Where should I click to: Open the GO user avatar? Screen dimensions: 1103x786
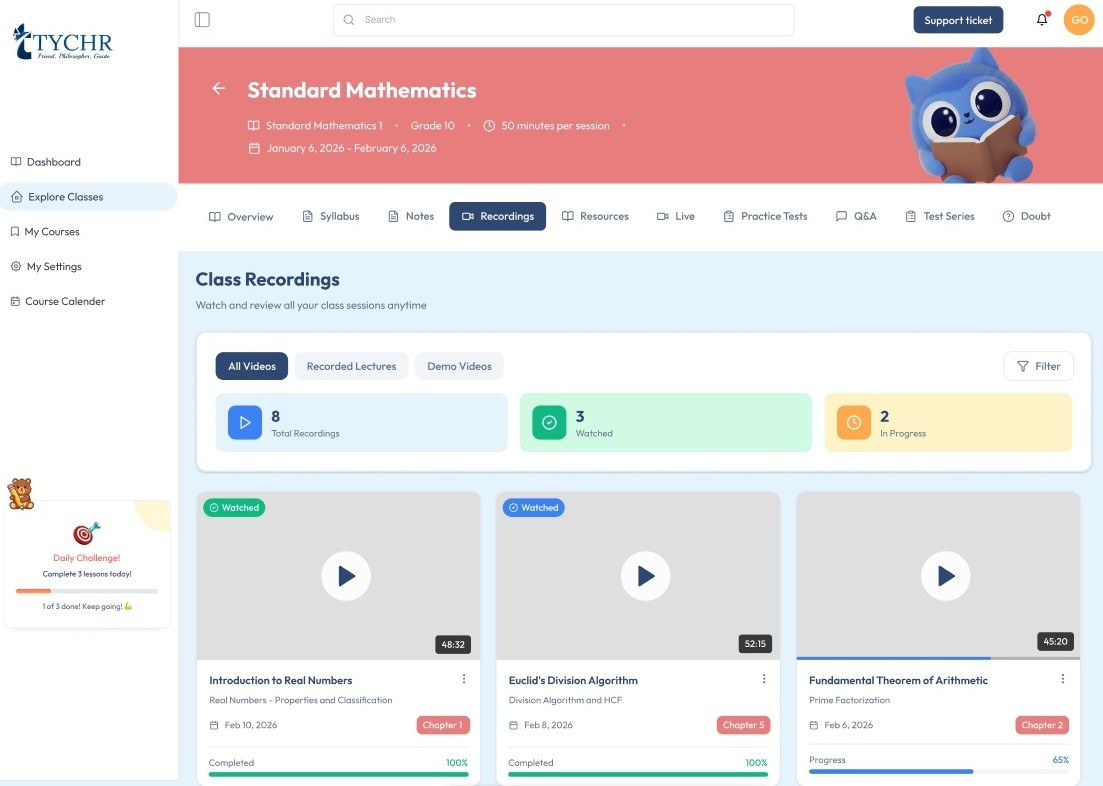(x=1079, y=20)
